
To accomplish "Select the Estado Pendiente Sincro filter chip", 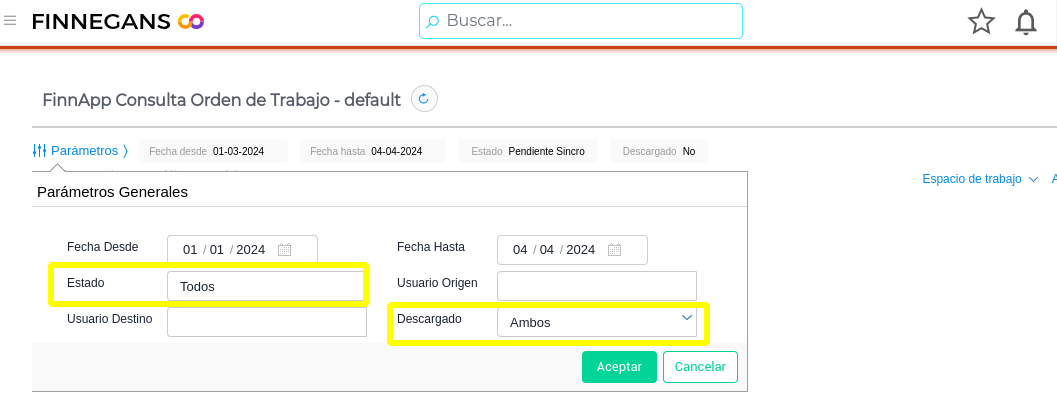I will [x=528, y=151].
